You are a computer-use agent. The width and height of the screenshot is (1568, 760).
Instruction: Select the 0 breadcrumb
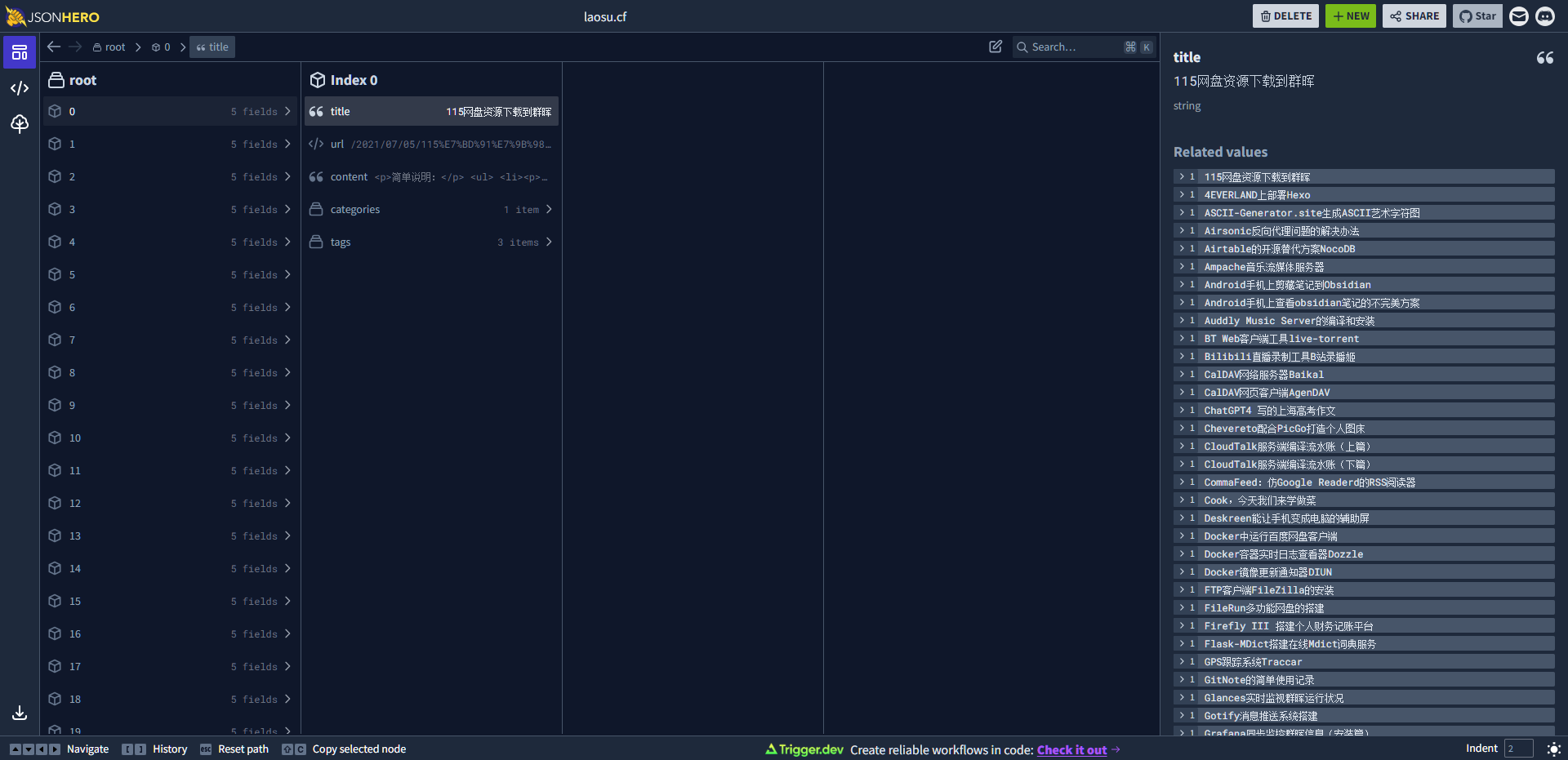161,47
